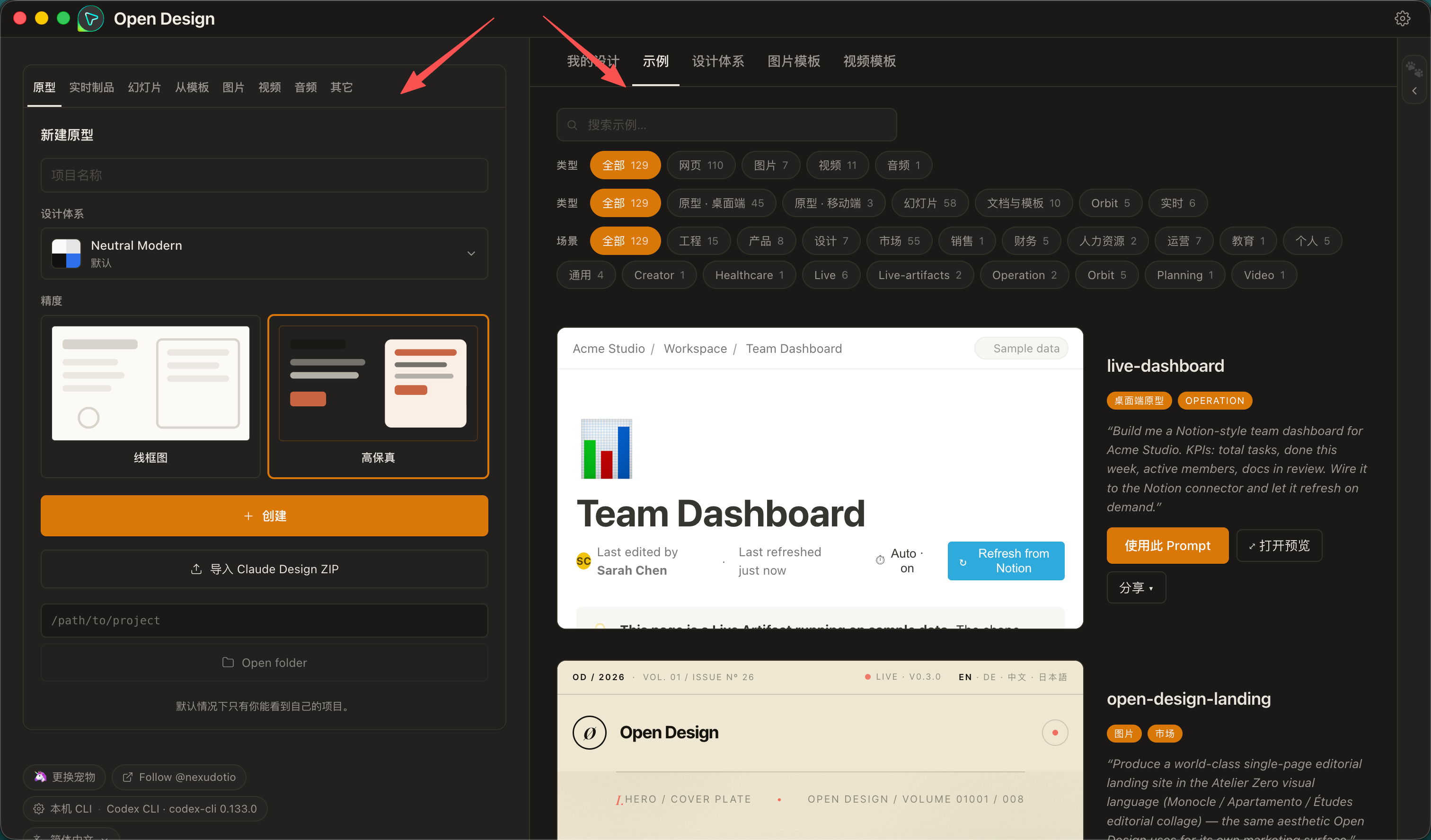Click the live-dashboard title

(x=1165, y=366)
